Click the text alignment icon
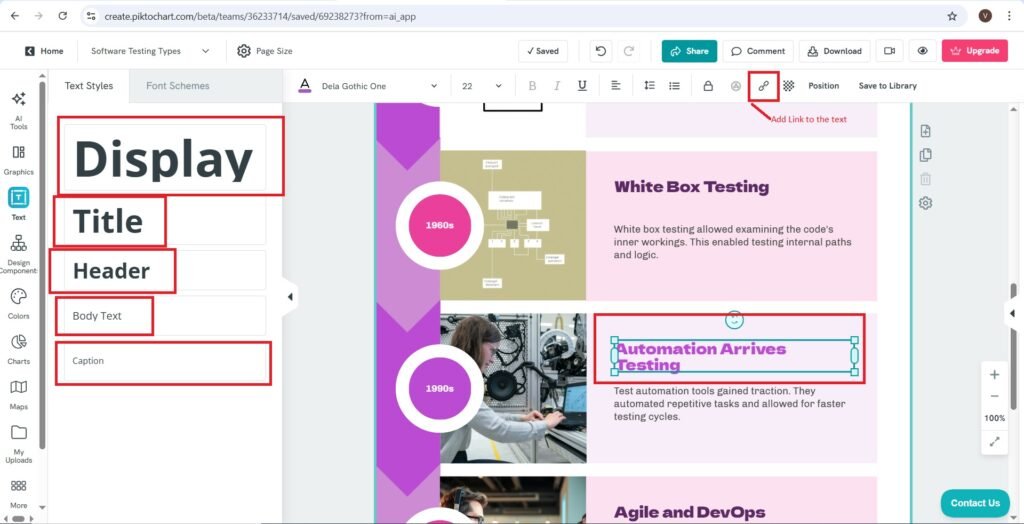The image size is (1024, 524). [616, 86]
